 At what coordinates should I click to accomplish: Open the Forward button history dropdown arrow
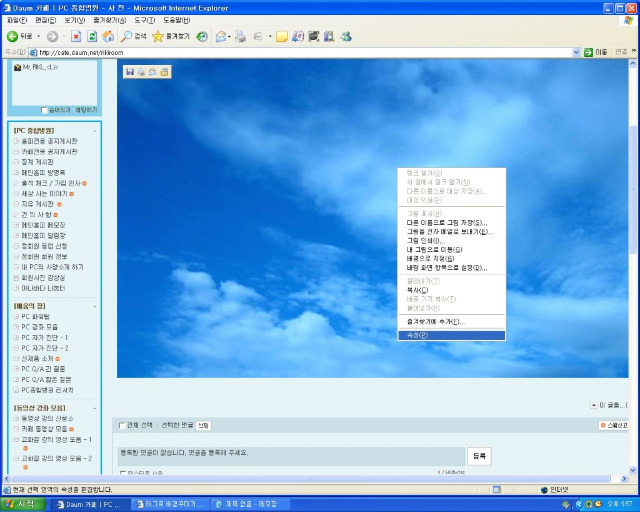(x=64, y=37)
